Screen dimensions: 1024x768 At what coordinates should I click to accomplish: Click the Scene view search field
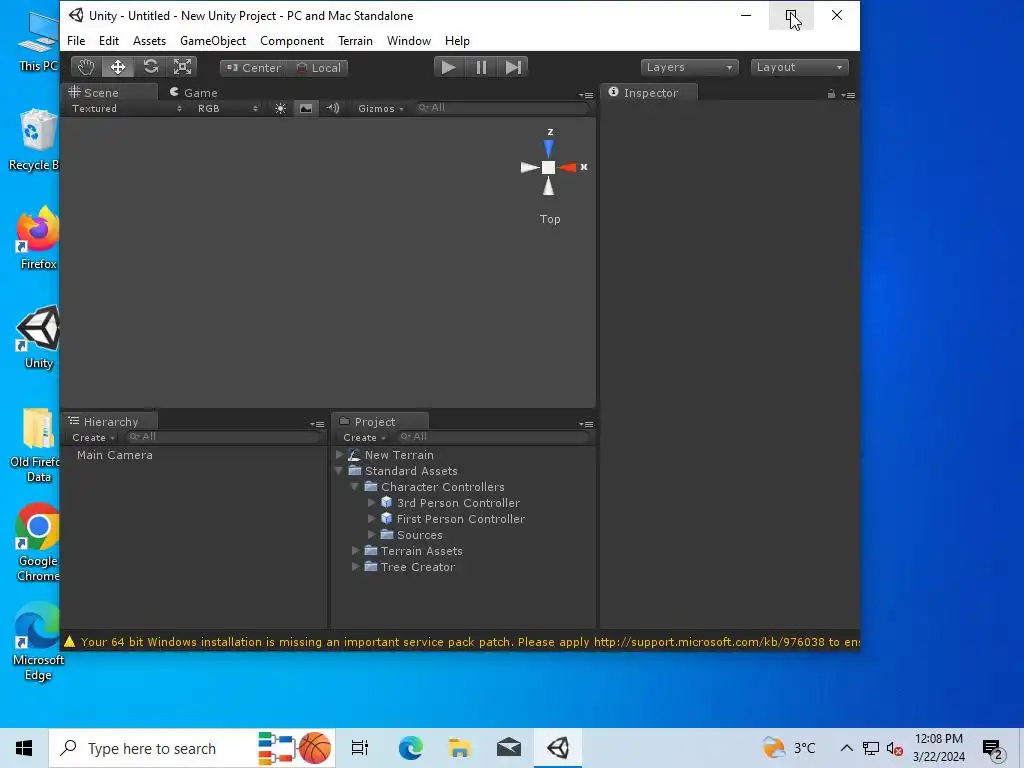point(502,108)
